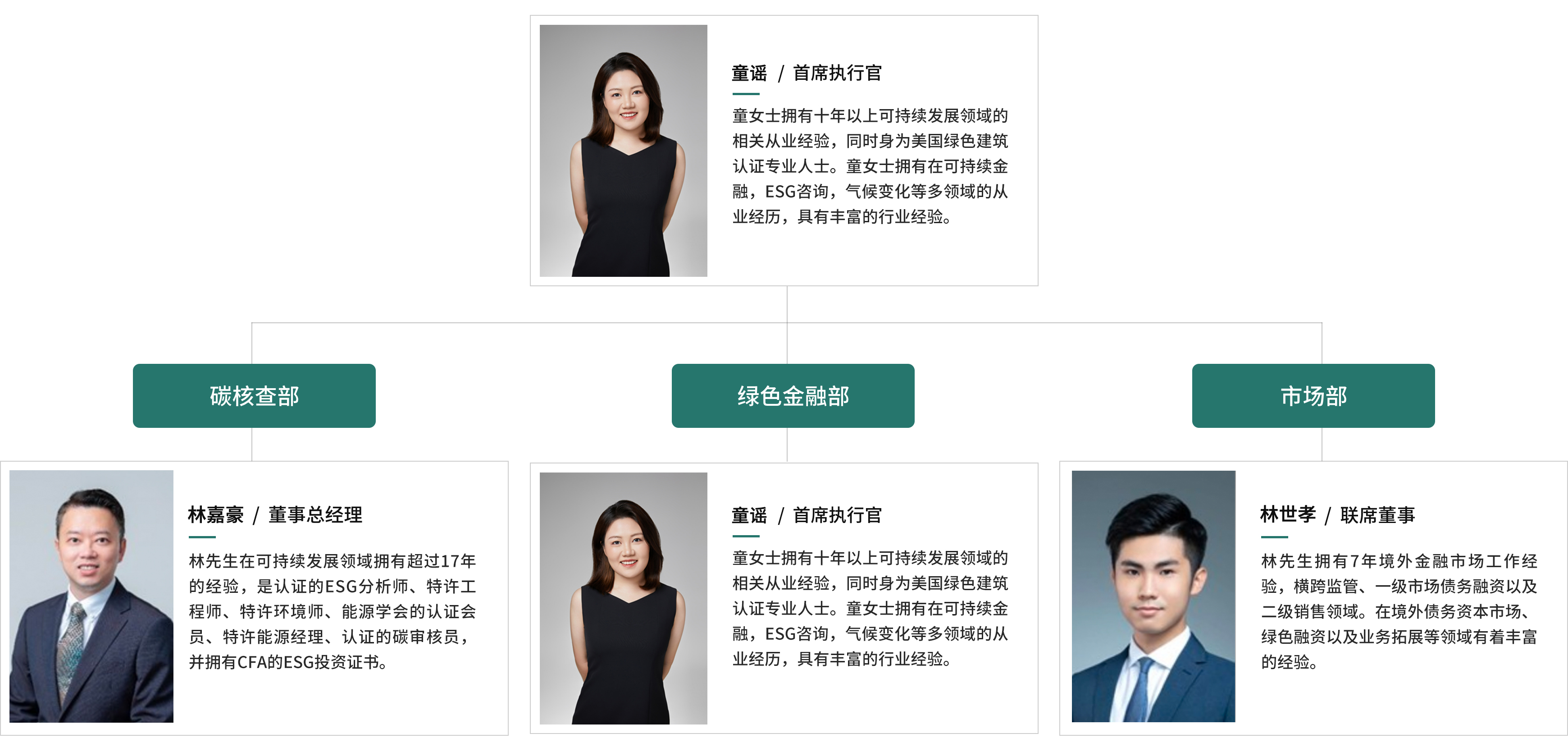Click the 林嘉豪 / 董事总经理 heading
This screenshot has height=752, width=1568.
tap(275, 515)
